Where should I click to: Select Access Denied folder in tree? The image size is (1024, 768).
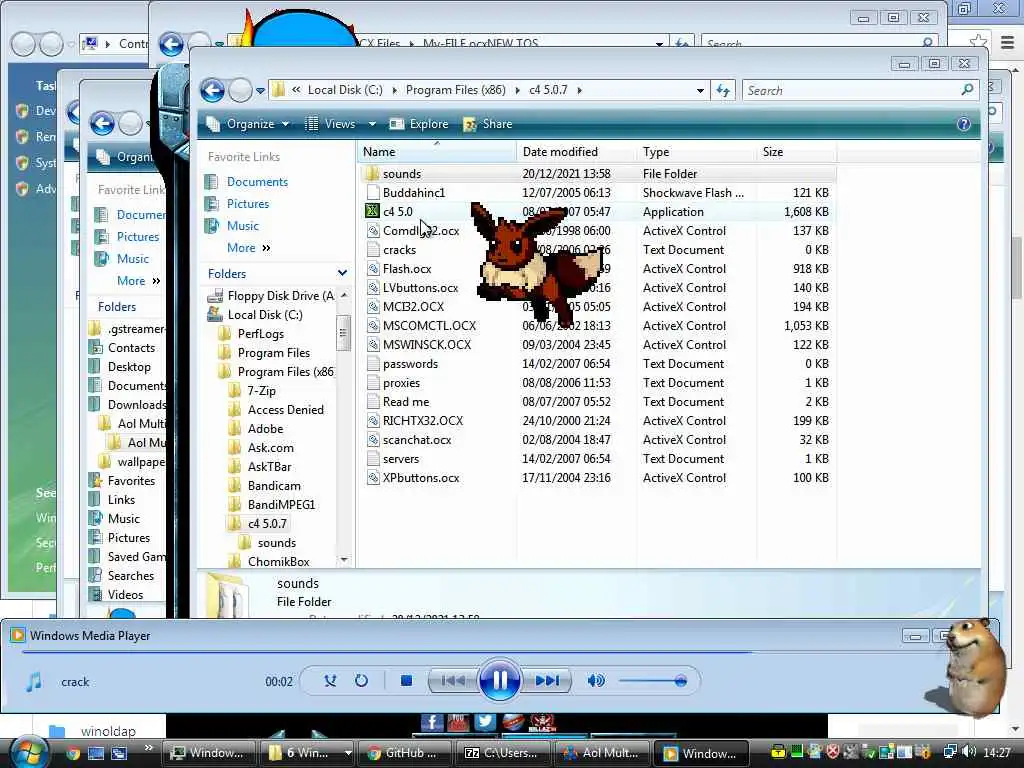(285, 409)
